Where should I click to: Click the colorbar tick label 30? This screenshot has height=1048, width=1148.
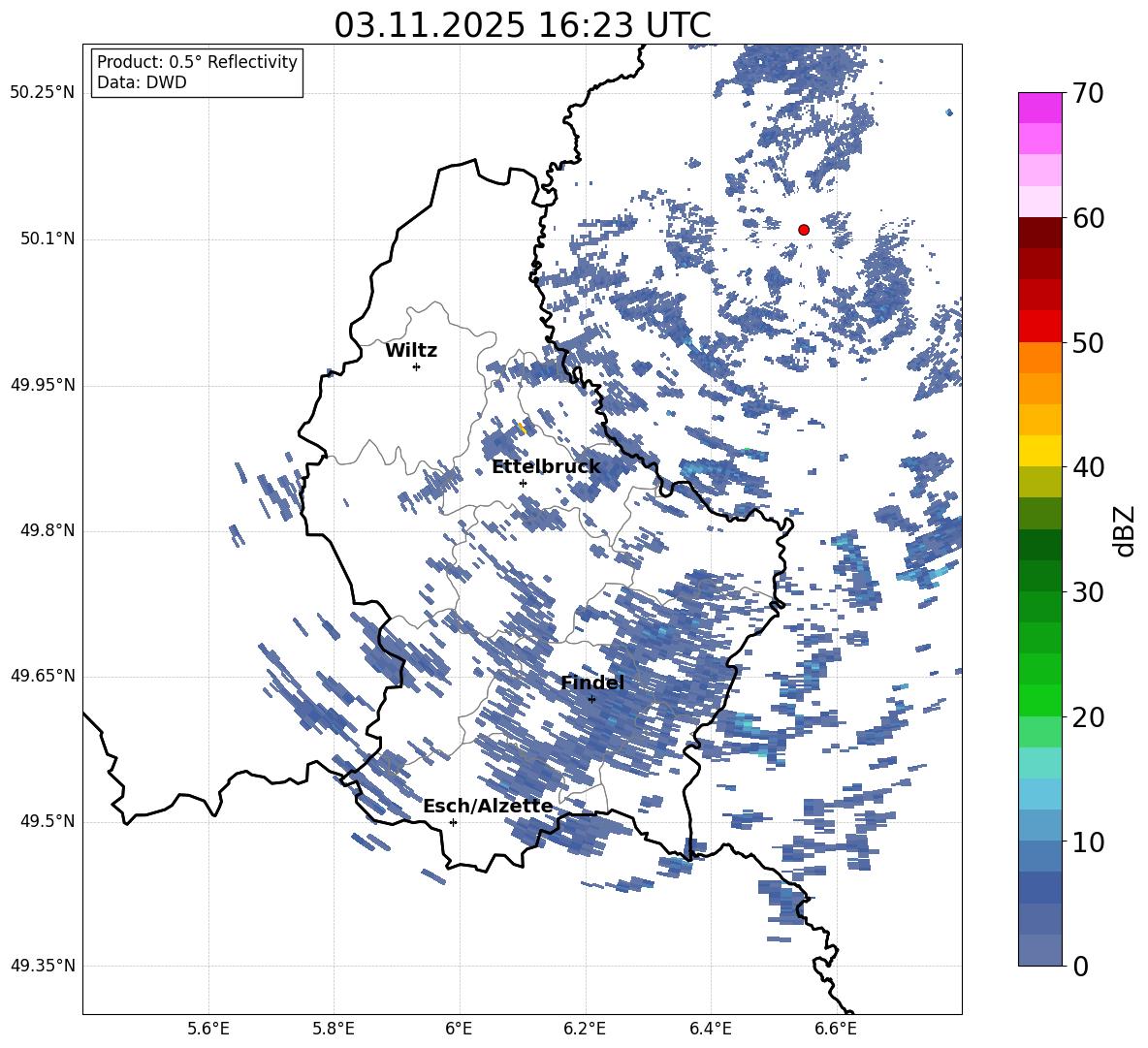click(x=1088, y=592)
